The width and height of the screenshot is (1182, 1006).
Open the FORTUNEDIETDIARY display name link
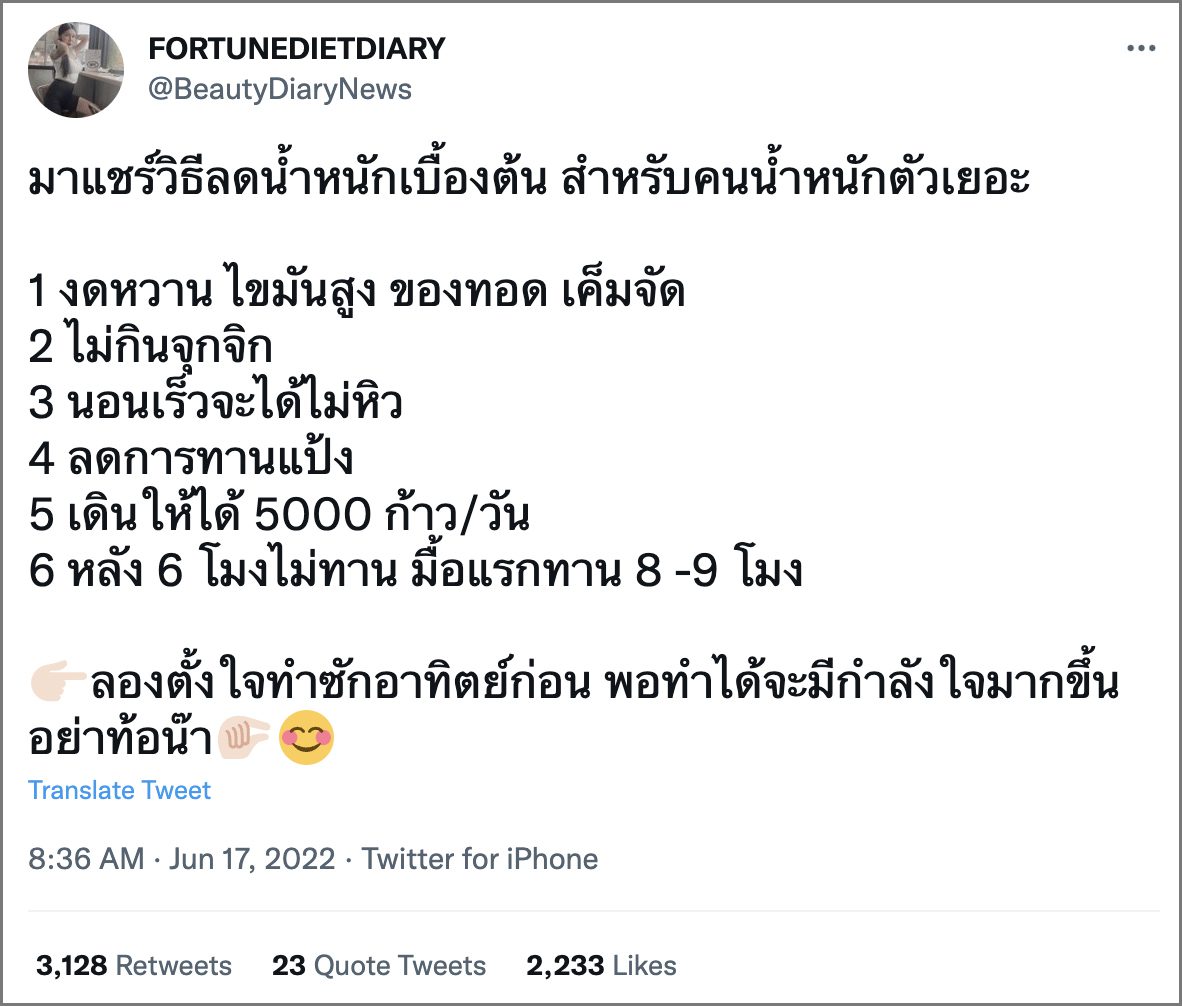click(296, 48)
